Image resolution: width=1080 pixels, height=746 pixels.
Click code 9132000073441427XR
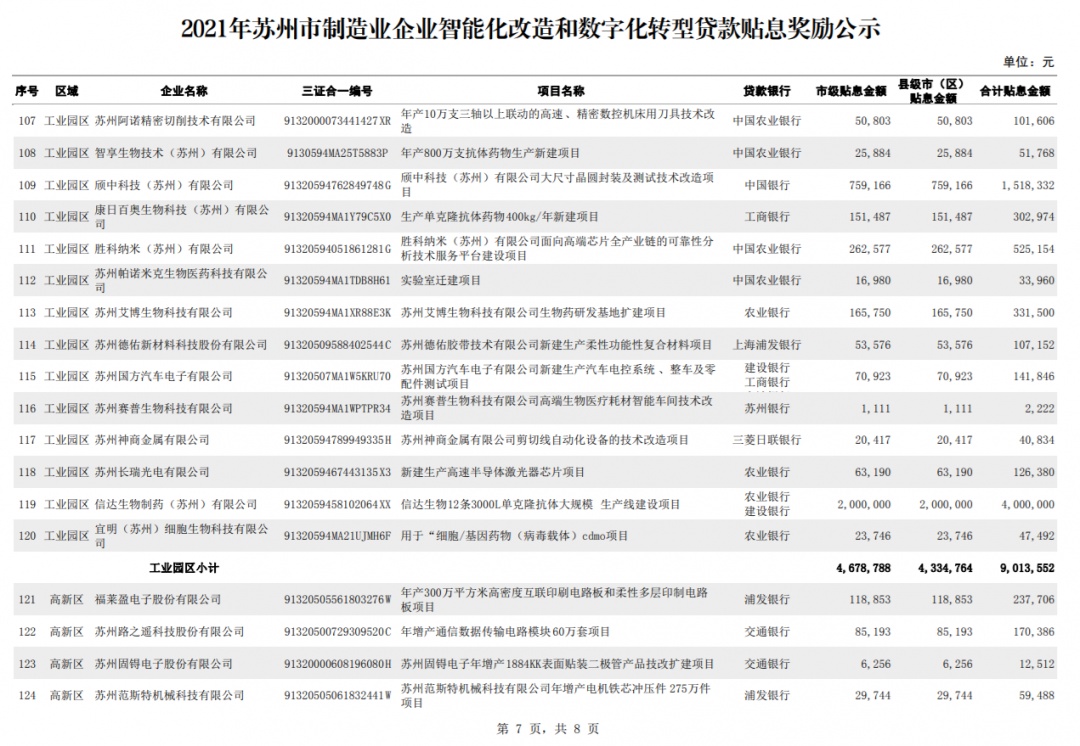(x=338, y=121)
